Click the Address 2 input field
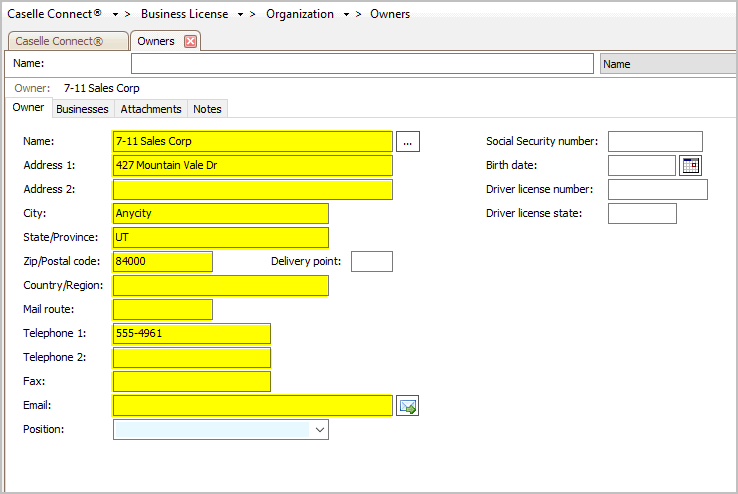The image size is (738, 494). coord(252,190)
